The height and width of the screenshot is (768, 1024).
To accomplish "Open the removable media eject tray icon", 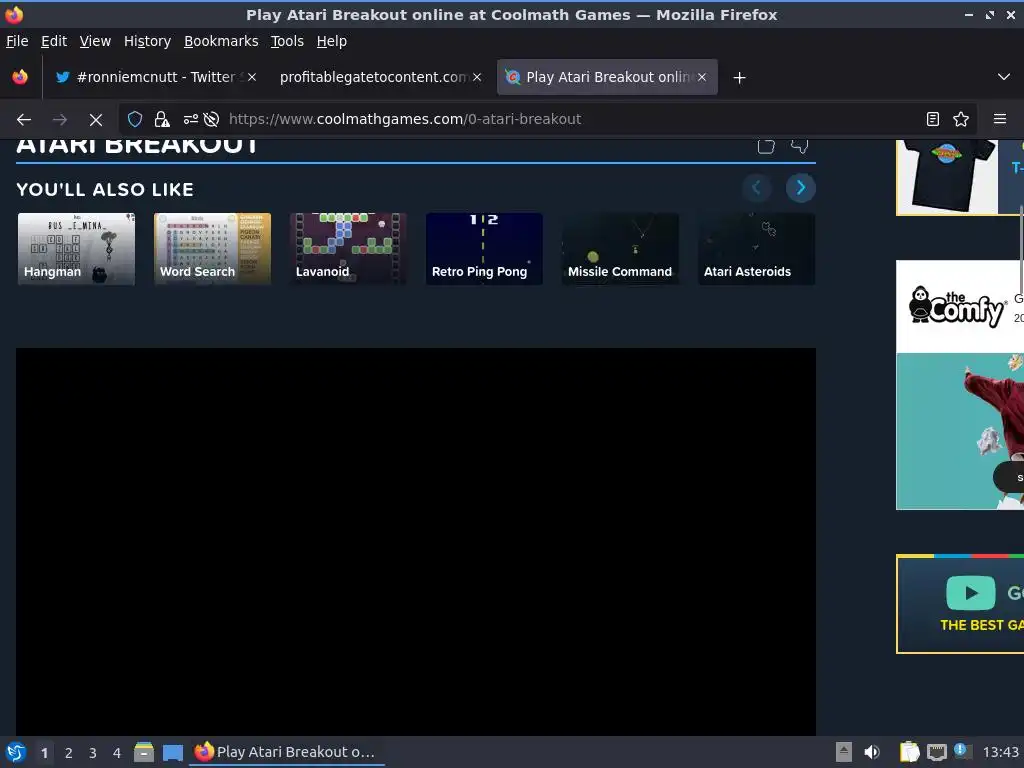I will (x=844, y=752).
